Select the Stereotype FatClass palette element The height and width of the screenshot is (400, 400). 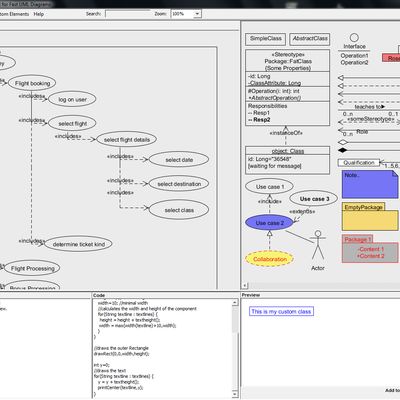[x=288, y=88]
